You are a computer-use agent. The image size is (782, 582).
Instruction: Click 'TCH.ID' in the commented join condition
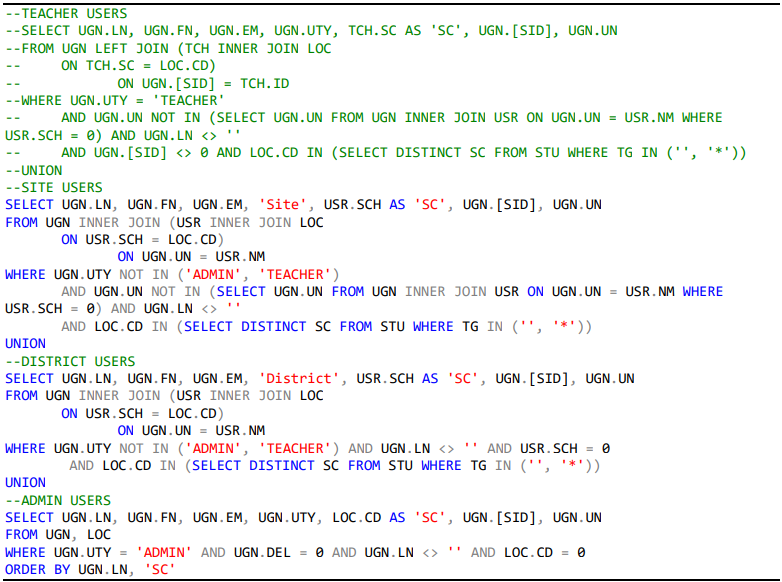tap(264, 83)
